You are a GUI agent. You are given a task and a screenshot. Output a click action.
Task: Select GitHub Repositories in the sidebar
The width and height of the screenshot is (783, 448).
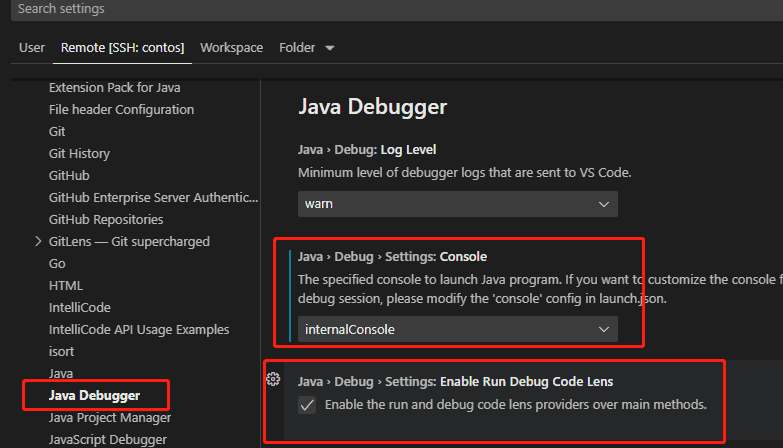coord(106,220)
